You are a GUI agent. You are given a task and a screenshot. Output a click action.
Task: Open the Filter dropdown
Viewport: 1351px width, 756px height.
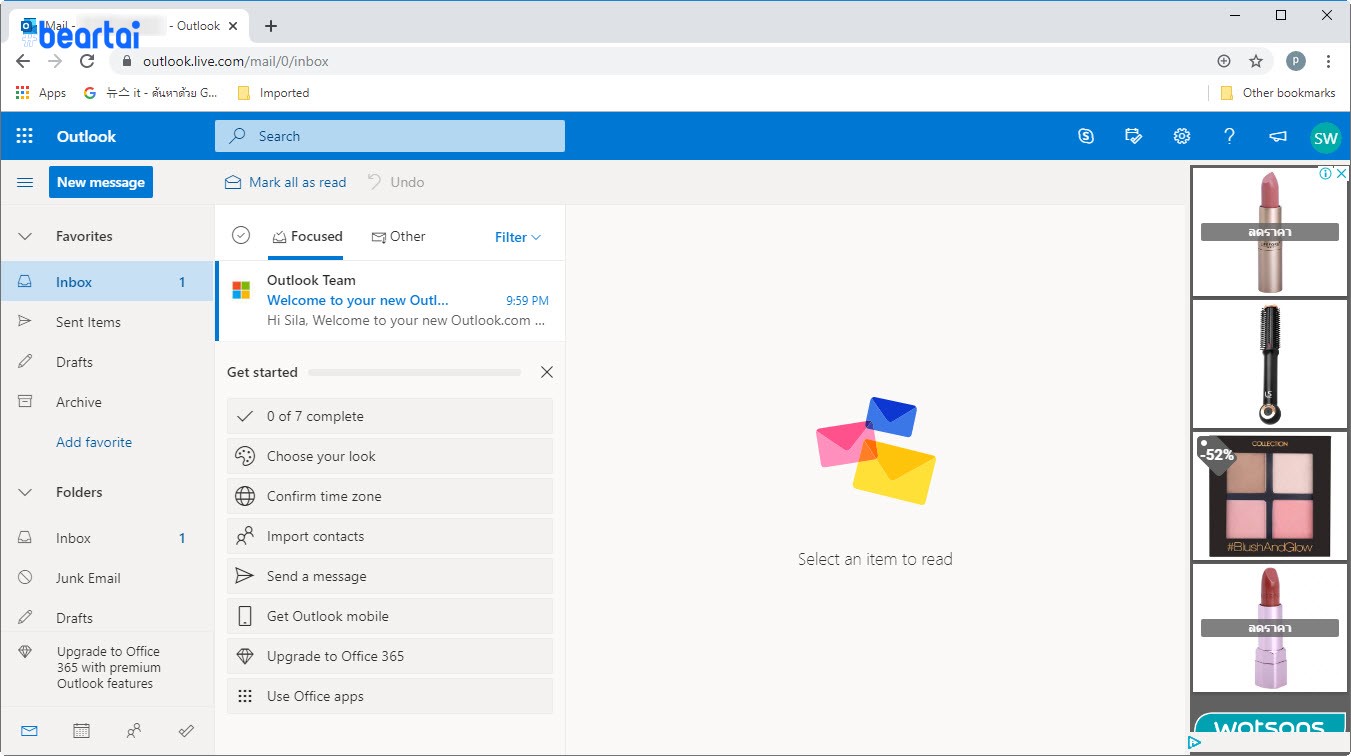click(518, 237)
